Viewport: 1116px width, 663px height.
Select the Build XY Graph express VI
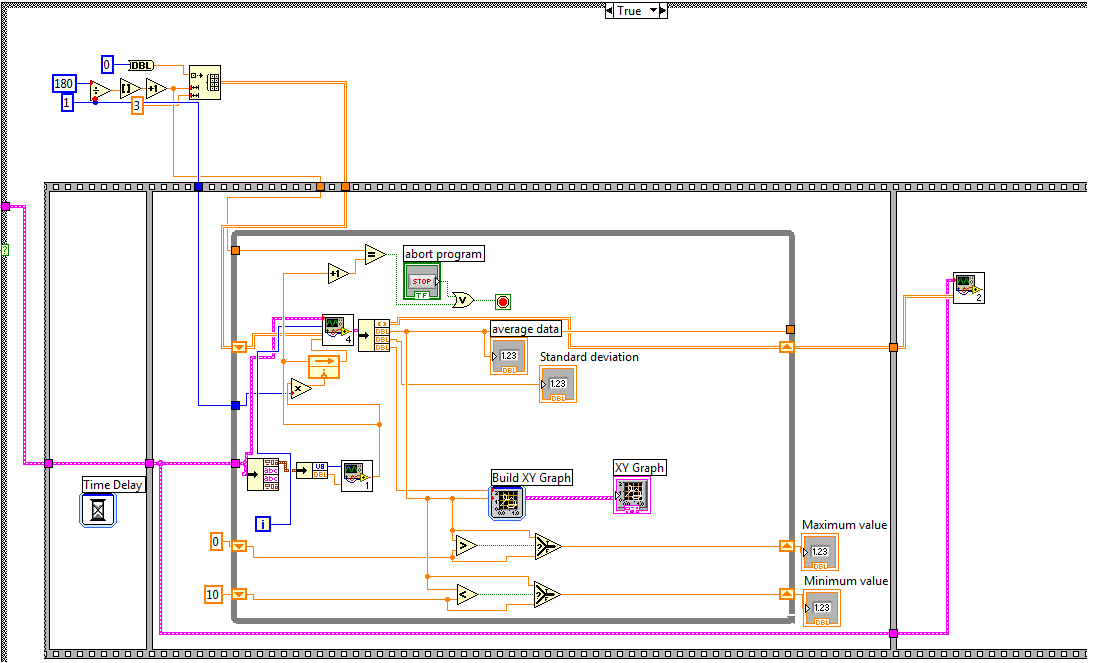pos(506,502)
